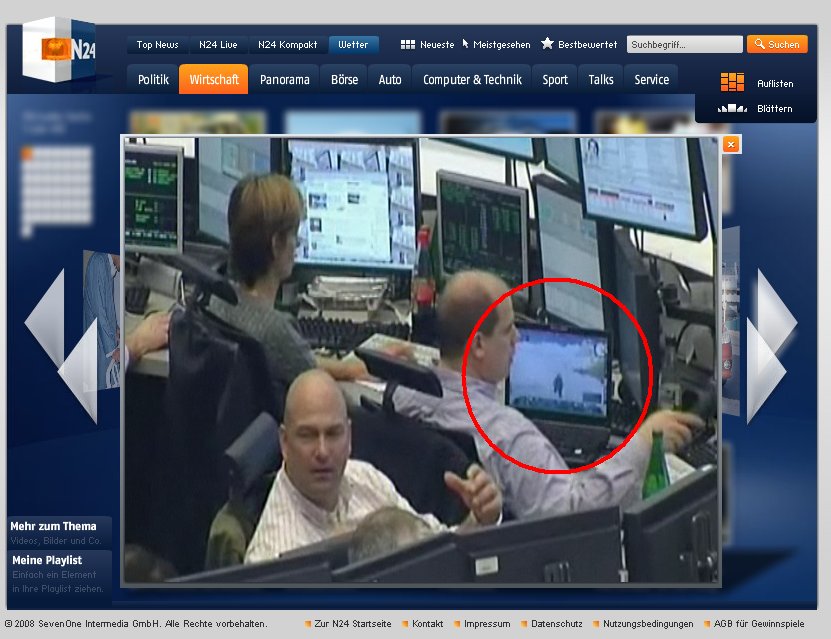Viewport: 831px width, 639px height.
Task: Close the video overlay with orange X
Action: (x=731, y=145)
